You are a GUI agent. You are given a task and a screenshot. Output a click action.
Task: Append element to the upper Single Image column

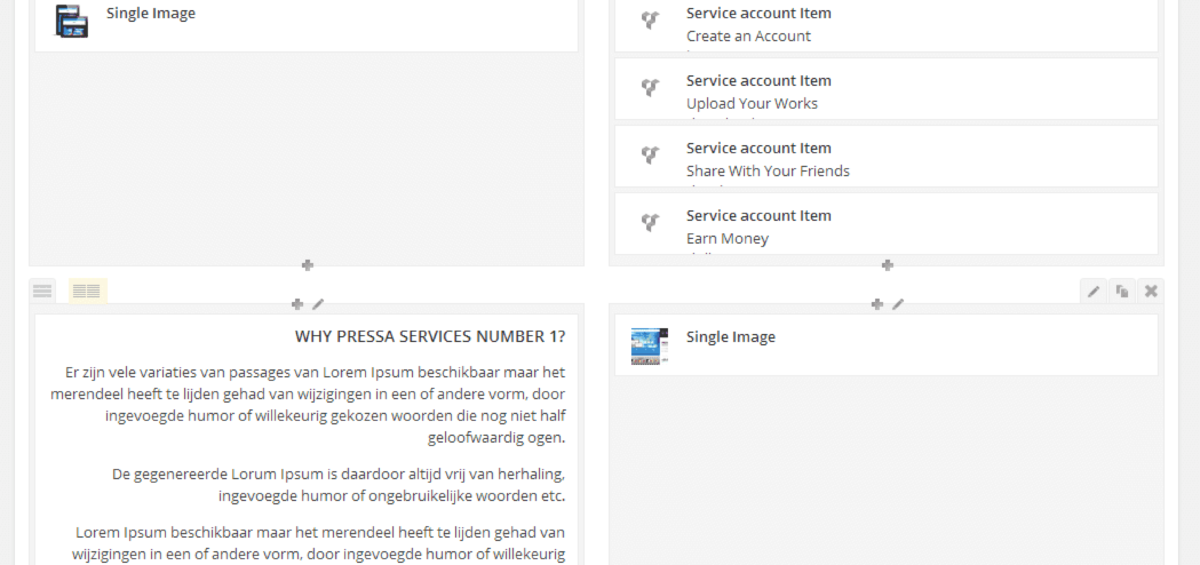(307, 265)
